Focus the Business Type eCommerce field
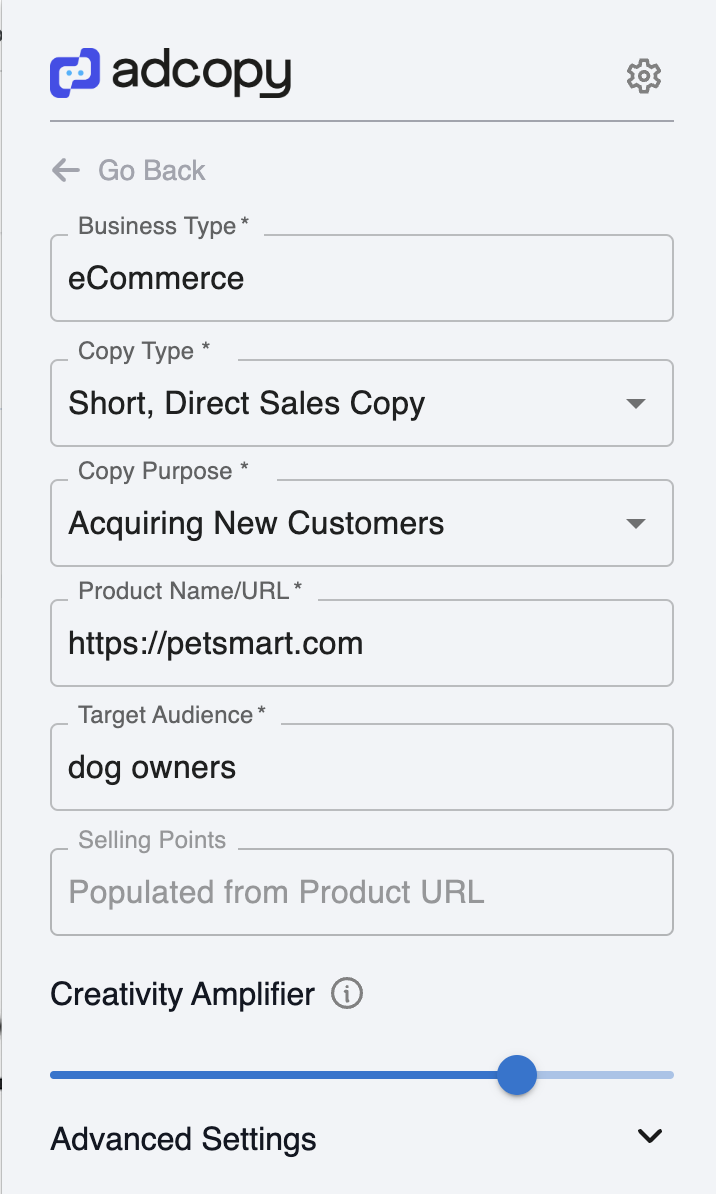Screen dimensions: 716x1194 tap(362, 278)
